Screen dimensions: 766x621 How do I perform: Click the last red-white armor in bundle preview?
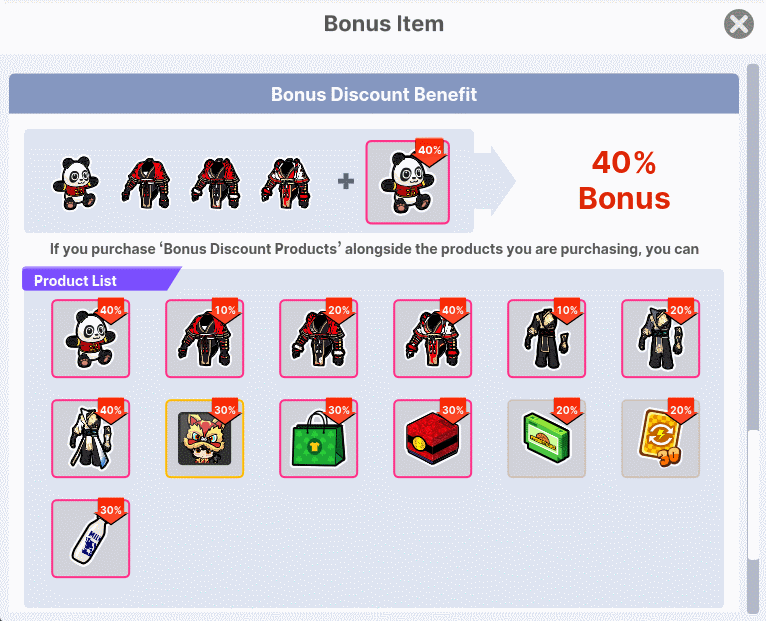pyautogui.click(x=286, y=183)
